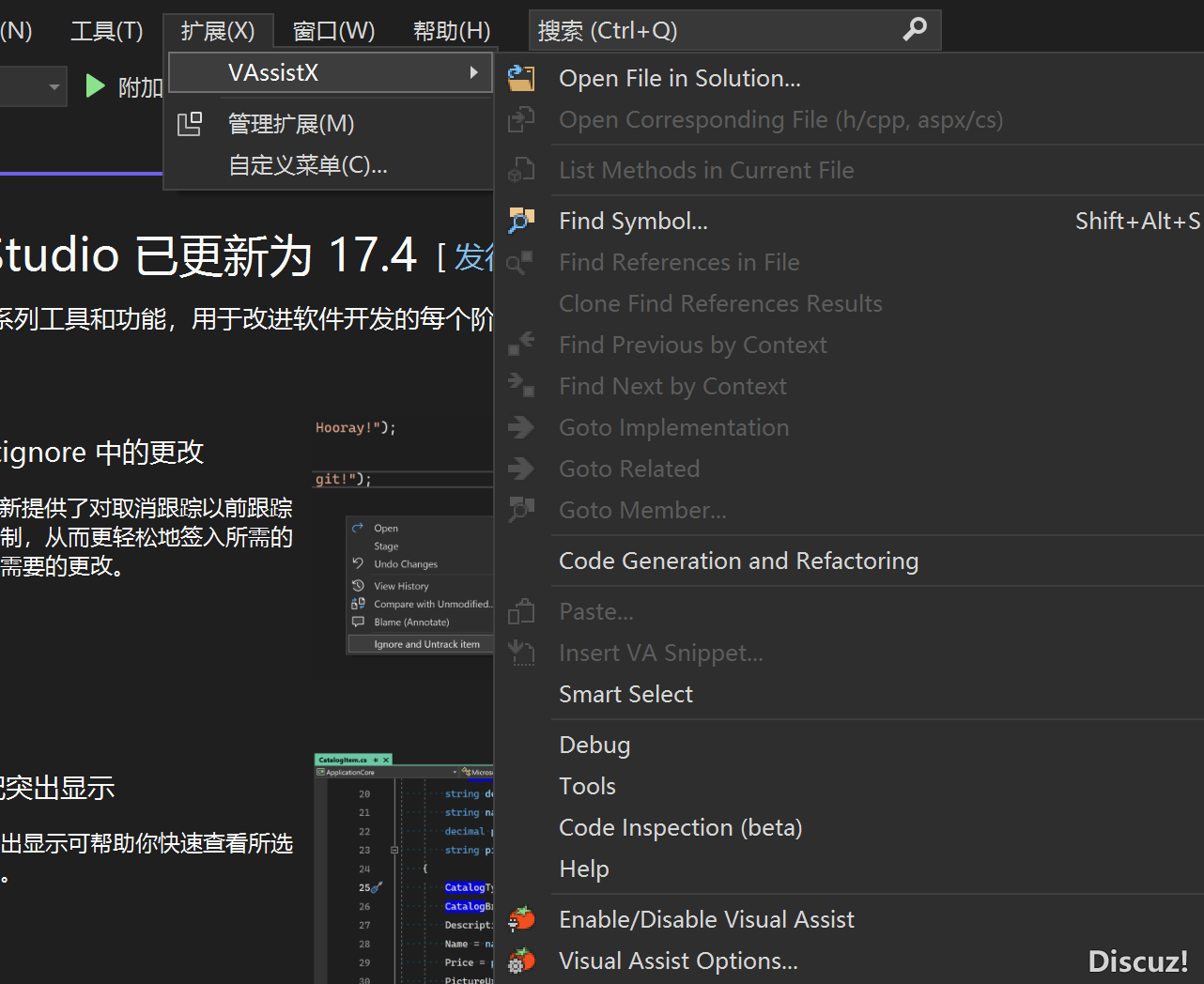Open the 窗口(W) menu
This screenshot has width=1204, height=984.
333,31
